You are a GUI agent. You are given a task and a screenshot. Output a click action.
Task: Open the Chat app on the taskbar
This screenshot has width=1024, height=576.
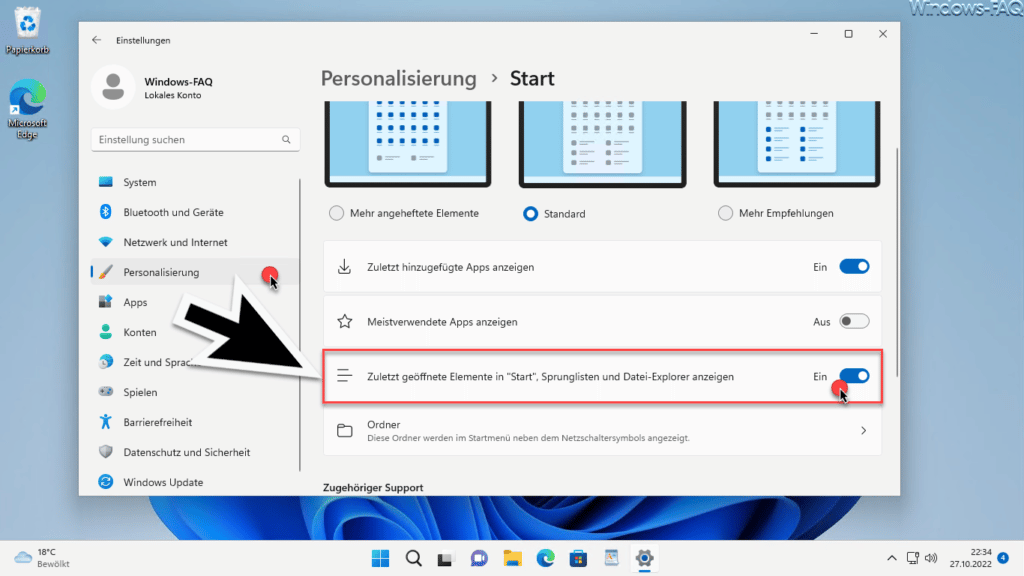[479, 558]
